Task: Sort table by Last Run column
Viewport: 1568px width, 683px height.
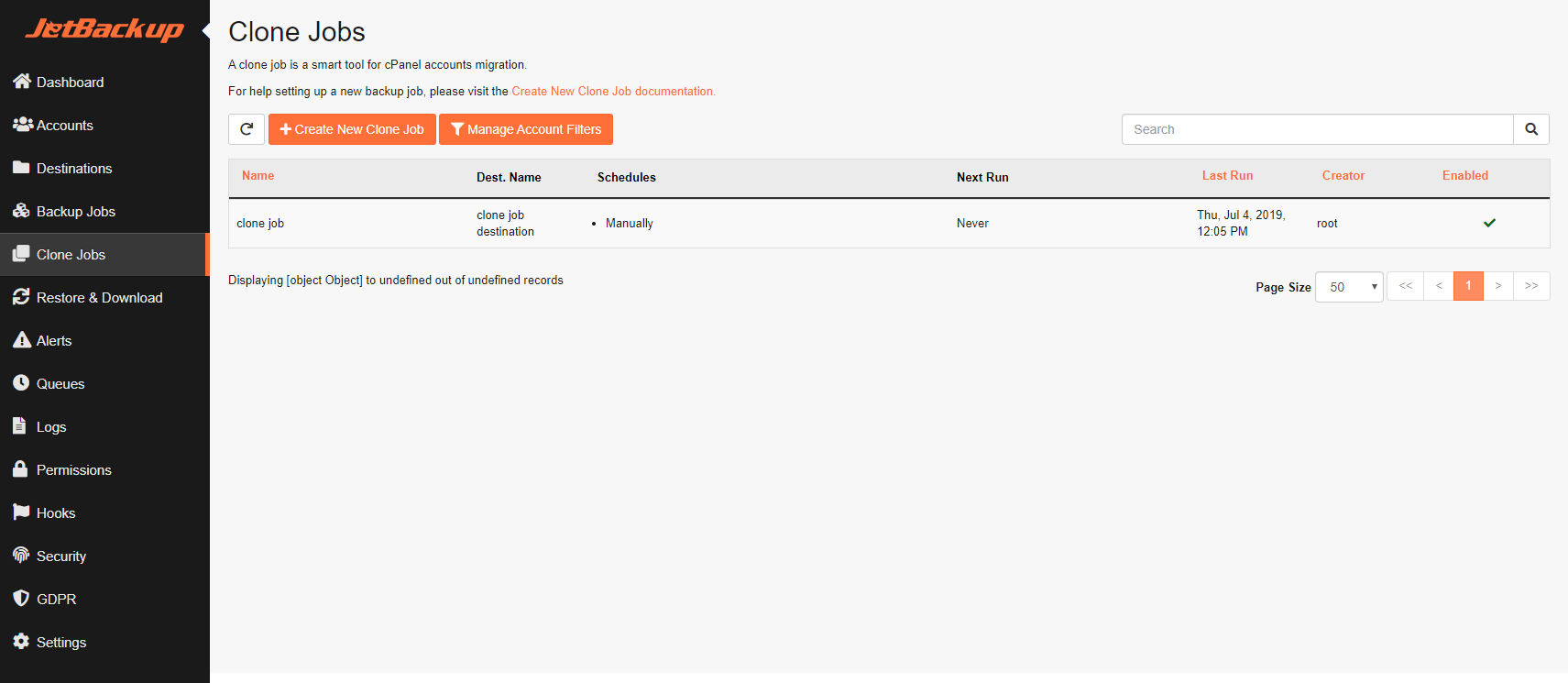Action: (x=1227, y=175)
